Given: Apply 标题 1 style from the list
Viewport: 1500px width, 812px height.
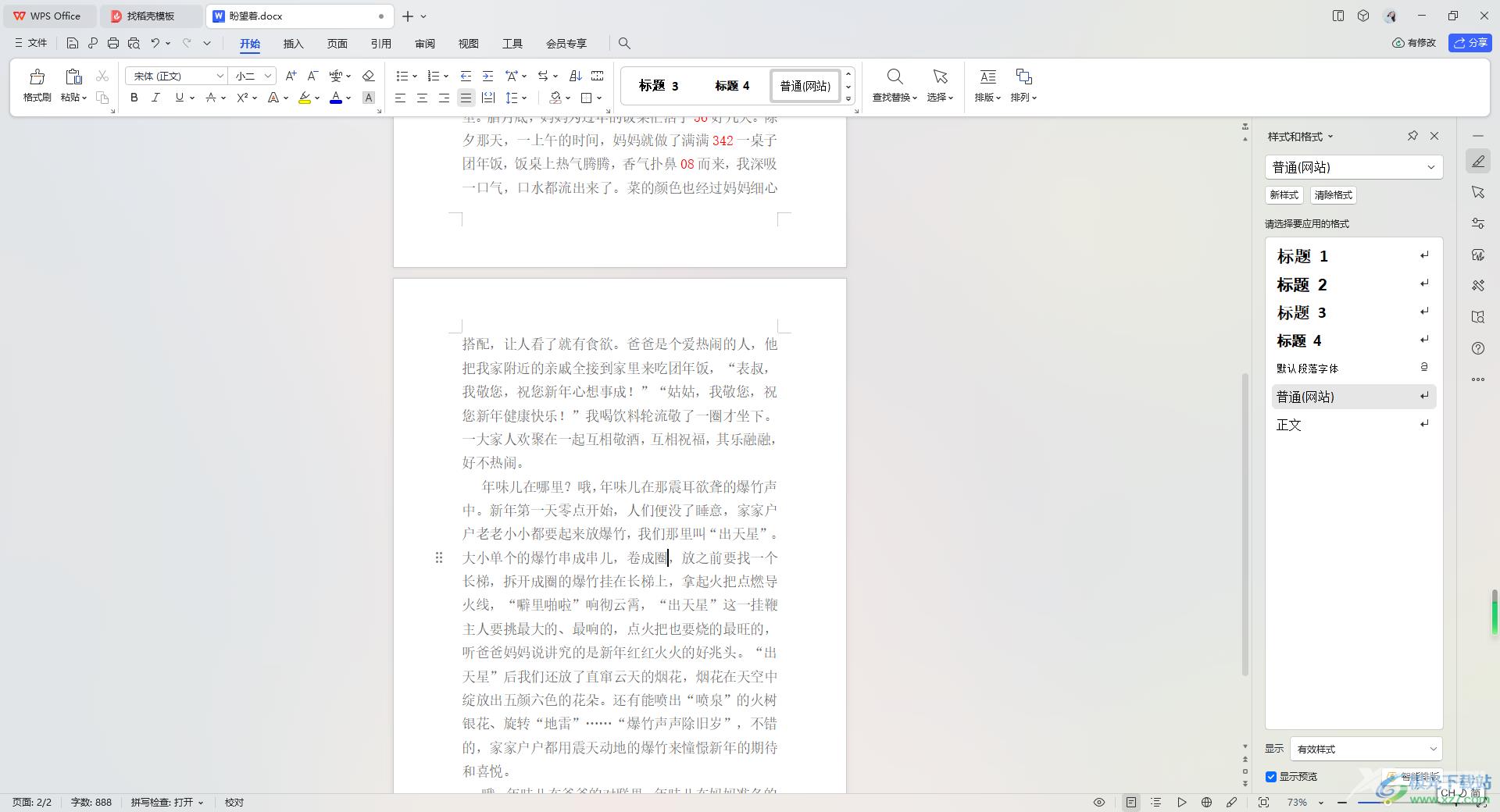Looking at the screenshot, I should 1354,256.
